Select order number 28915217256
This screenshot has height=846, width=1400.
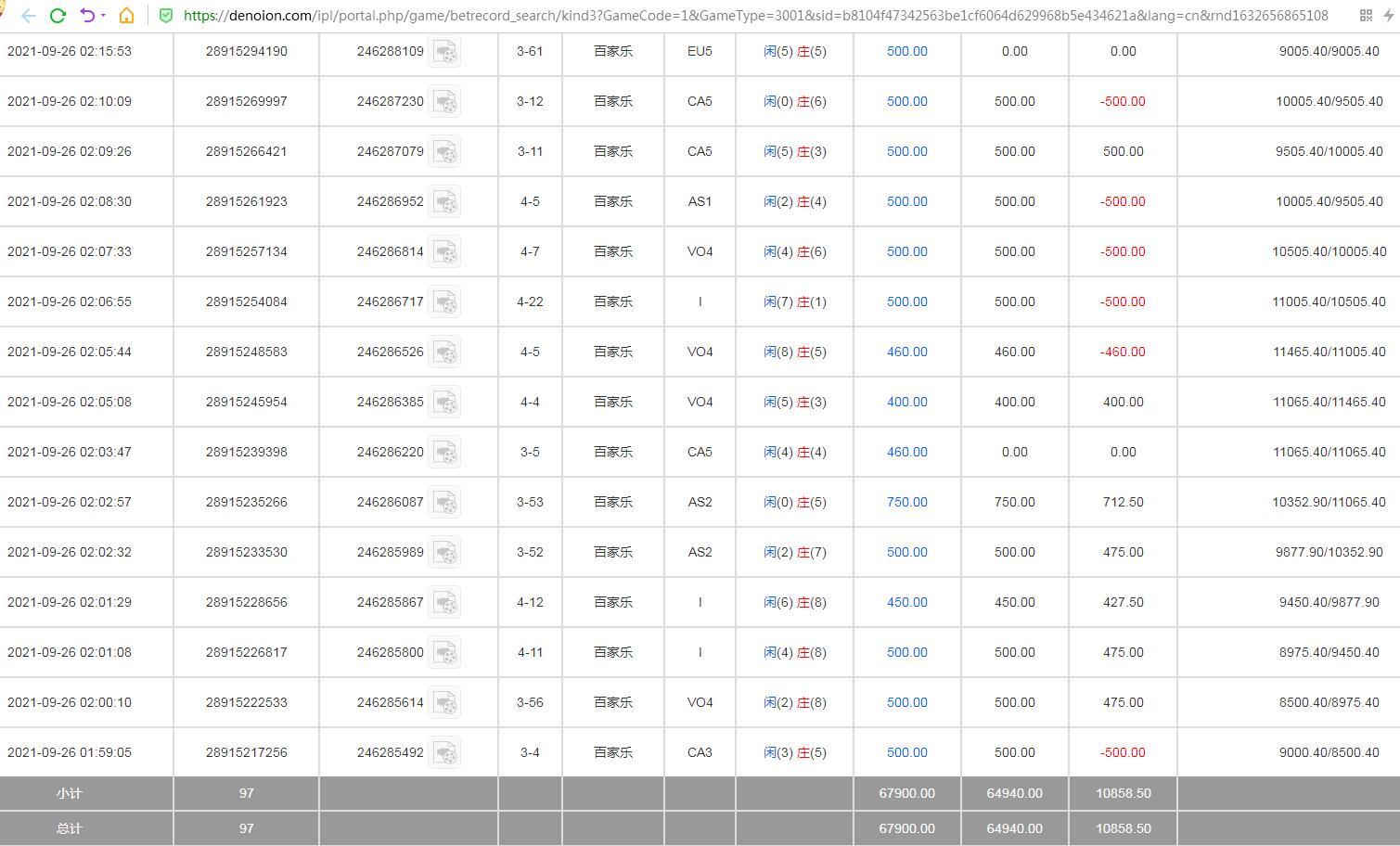(247, 753)
